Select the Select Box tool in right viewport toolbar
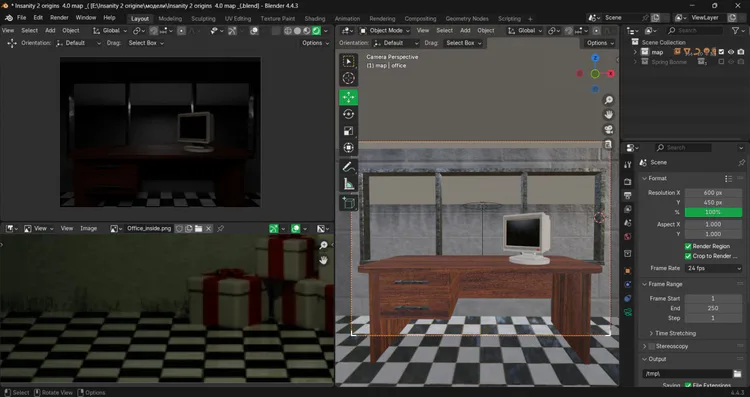This screenshot has height=397, width=750. (348, 62)
